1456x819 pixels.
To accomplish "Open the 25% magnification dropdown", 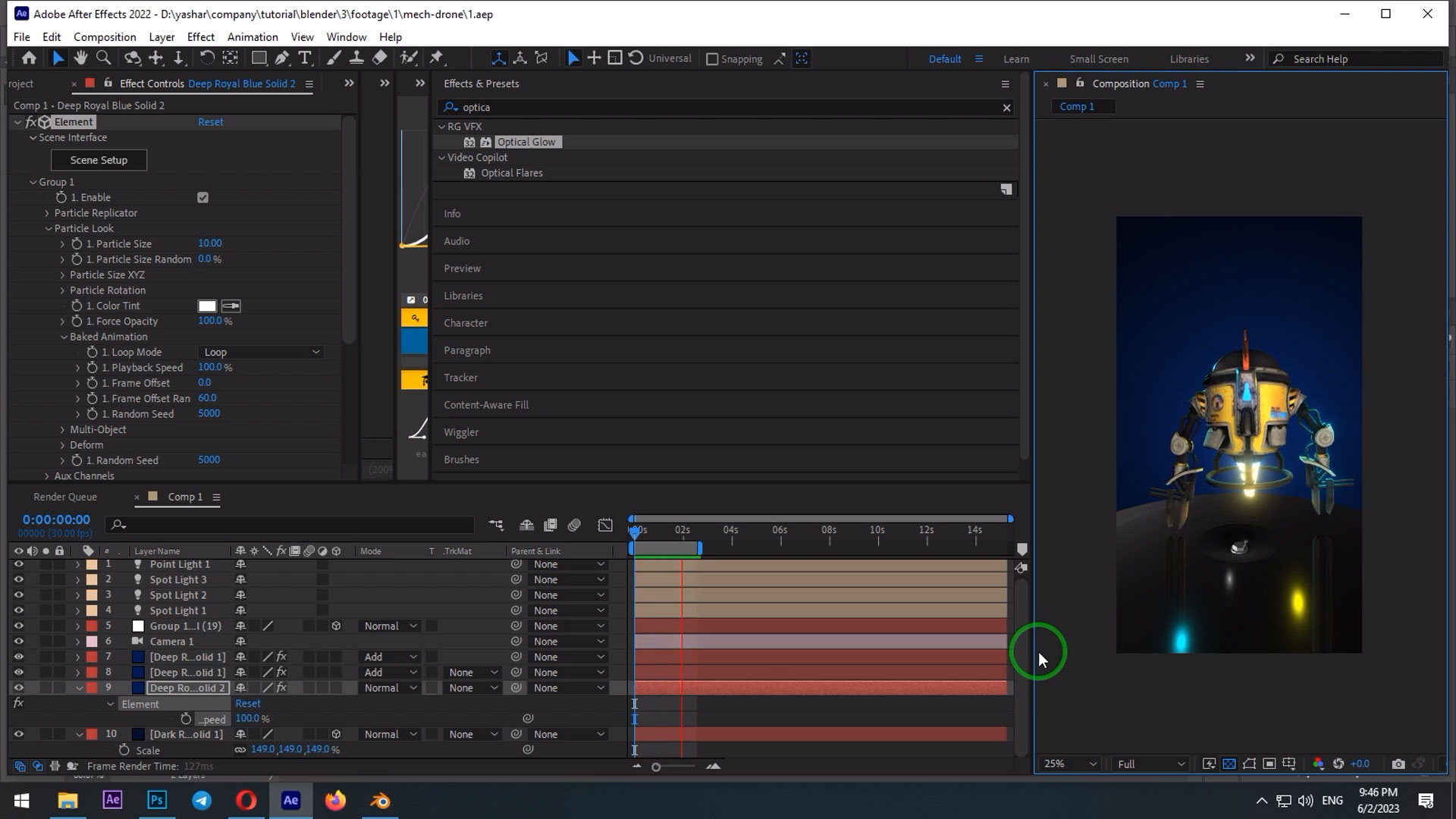I will point(1069,764).
